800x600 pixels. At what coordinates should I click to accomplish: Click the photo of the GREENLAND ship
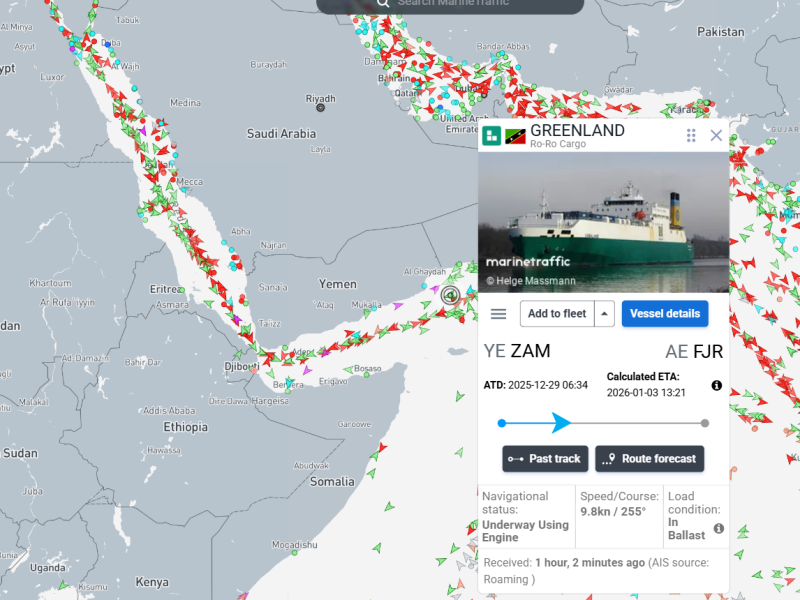[x=603, y=222]
